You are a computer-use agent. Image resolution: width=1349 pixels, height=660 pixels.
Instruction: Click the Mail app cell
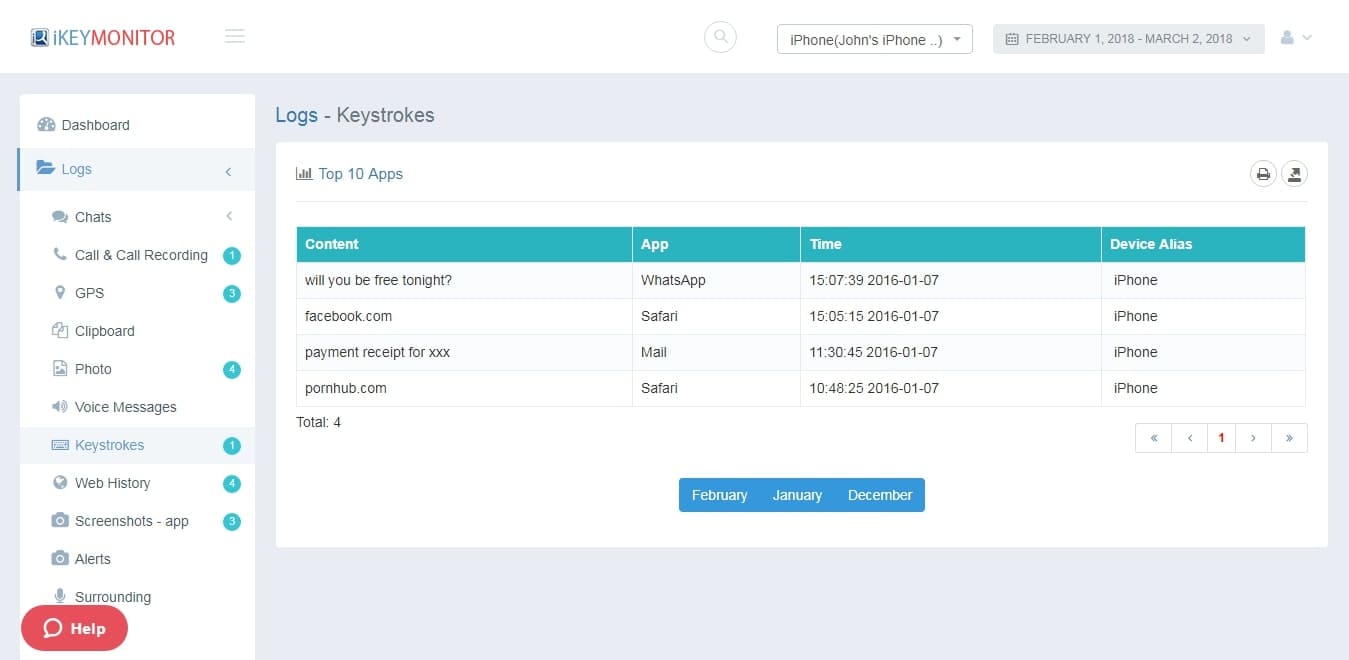coord(716,352)
